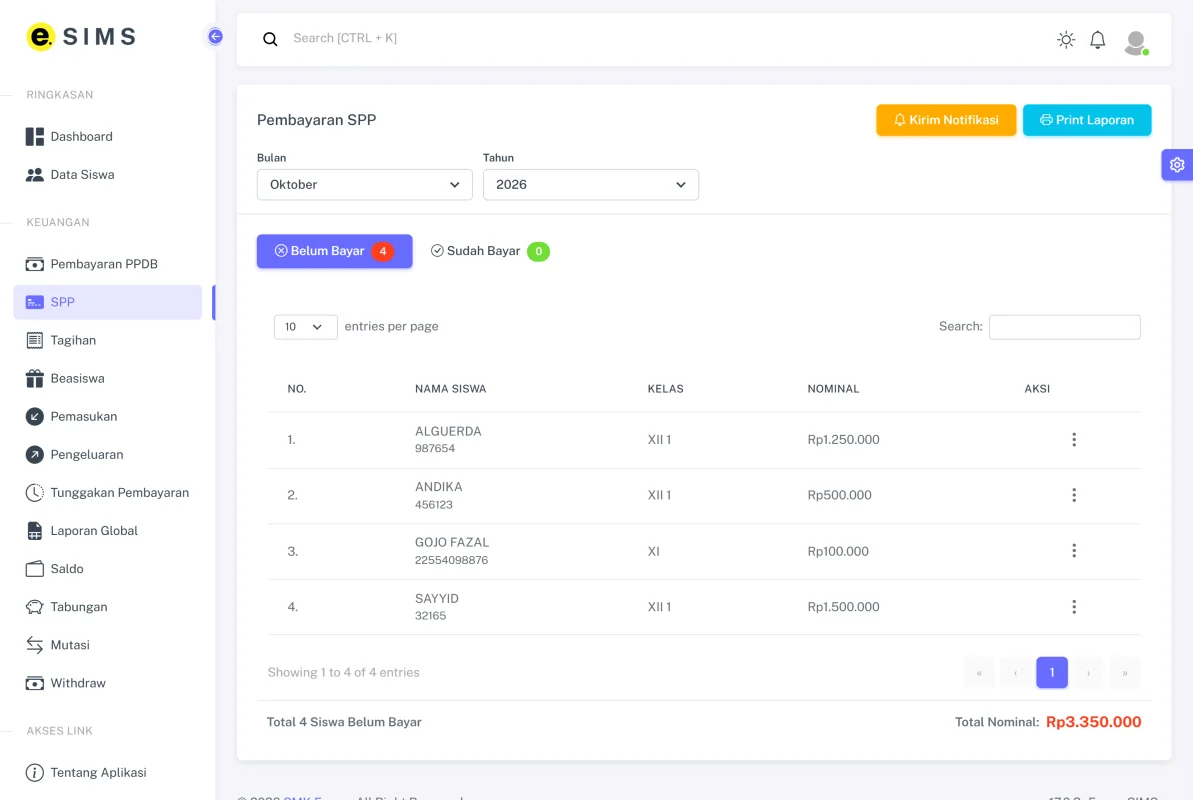1193x800 pixels.
Task: Open the Bulan dropdown showing Oktober
Action: click(364, 185)
